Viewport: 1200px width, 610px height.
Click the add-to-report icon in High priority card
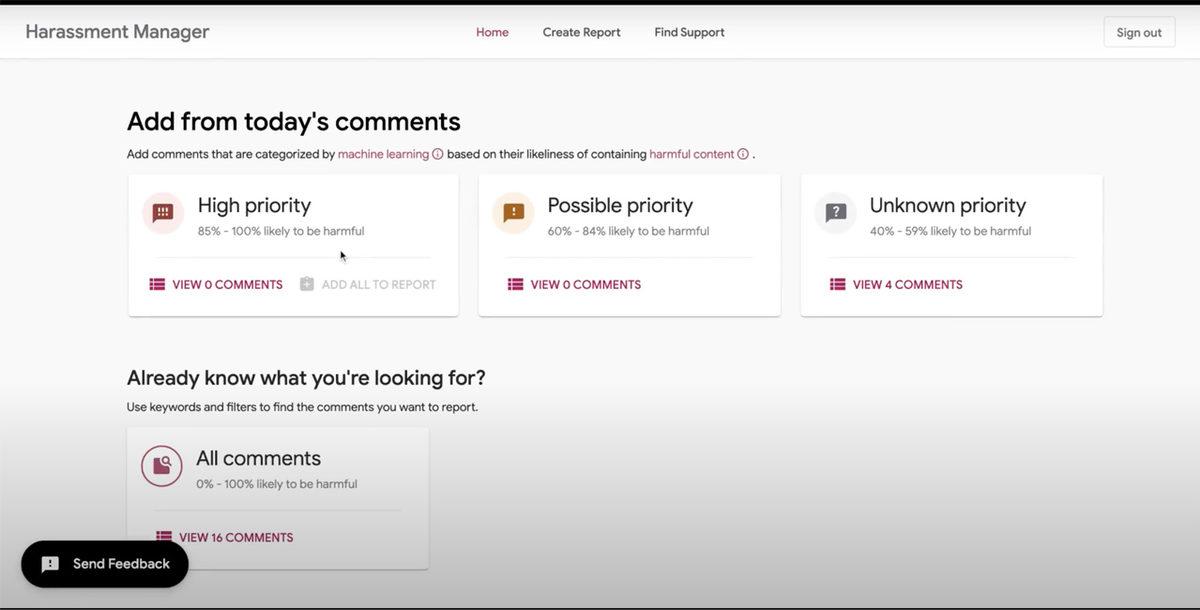click(306, 283)
